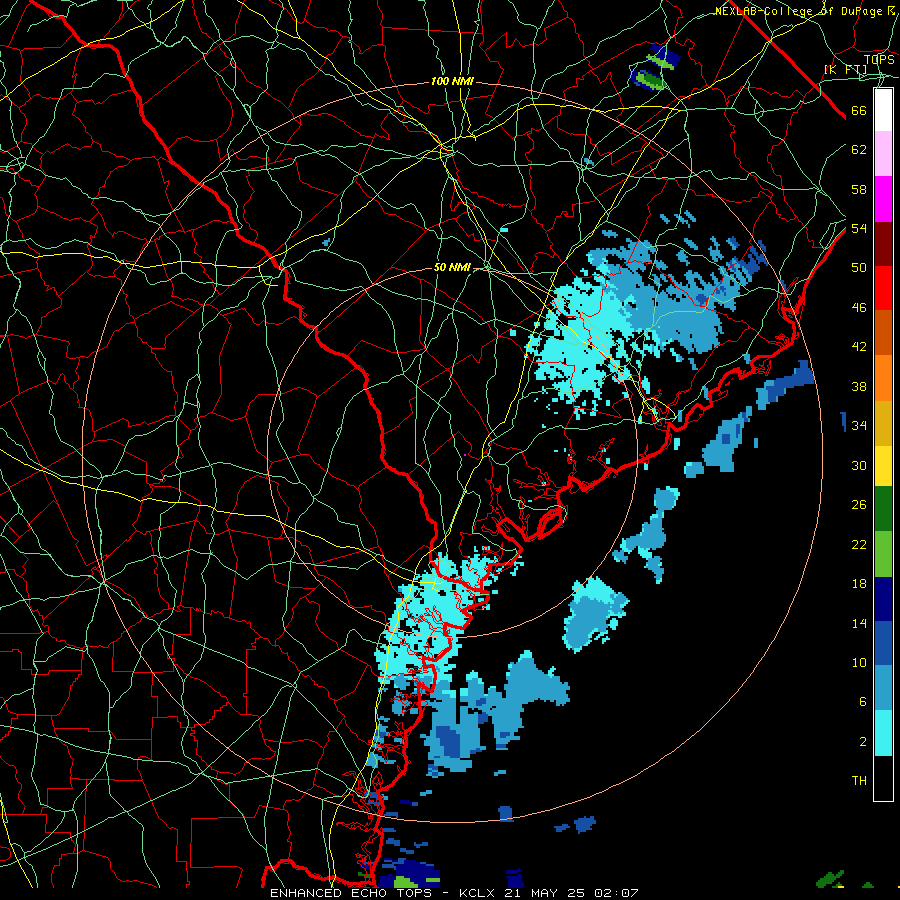Image resolution: width=900 pixels, height=900 pixels.
Task: Select the "K FT" units label
Action: pyautogui.click(x=846, y=70)
